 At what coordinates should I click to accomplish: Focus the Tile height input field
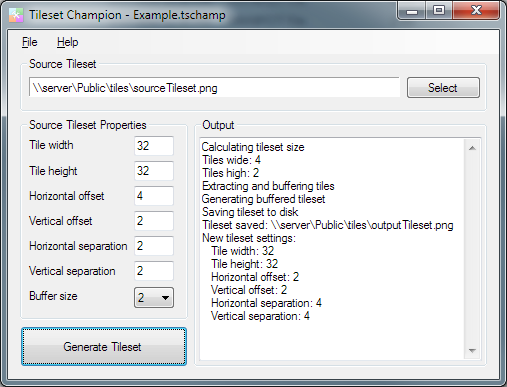click(x=154, y=171)
